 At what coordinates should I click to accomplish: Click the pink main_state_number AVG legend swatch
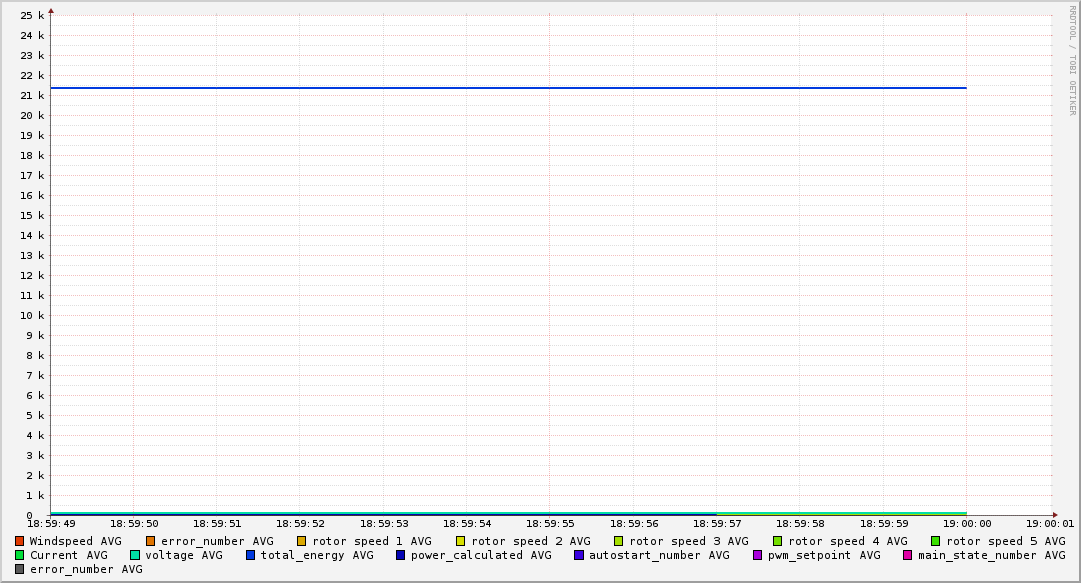(x=908, y=555)
